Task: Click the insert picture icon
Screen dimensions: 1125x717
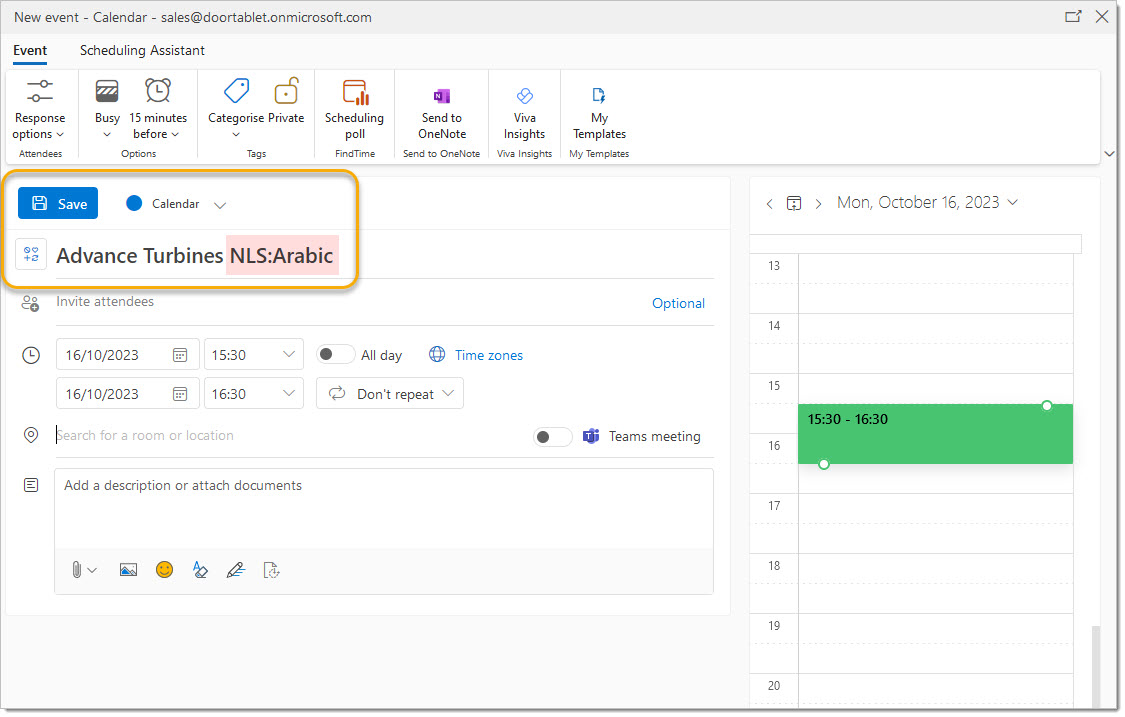Action: (128, 570)
